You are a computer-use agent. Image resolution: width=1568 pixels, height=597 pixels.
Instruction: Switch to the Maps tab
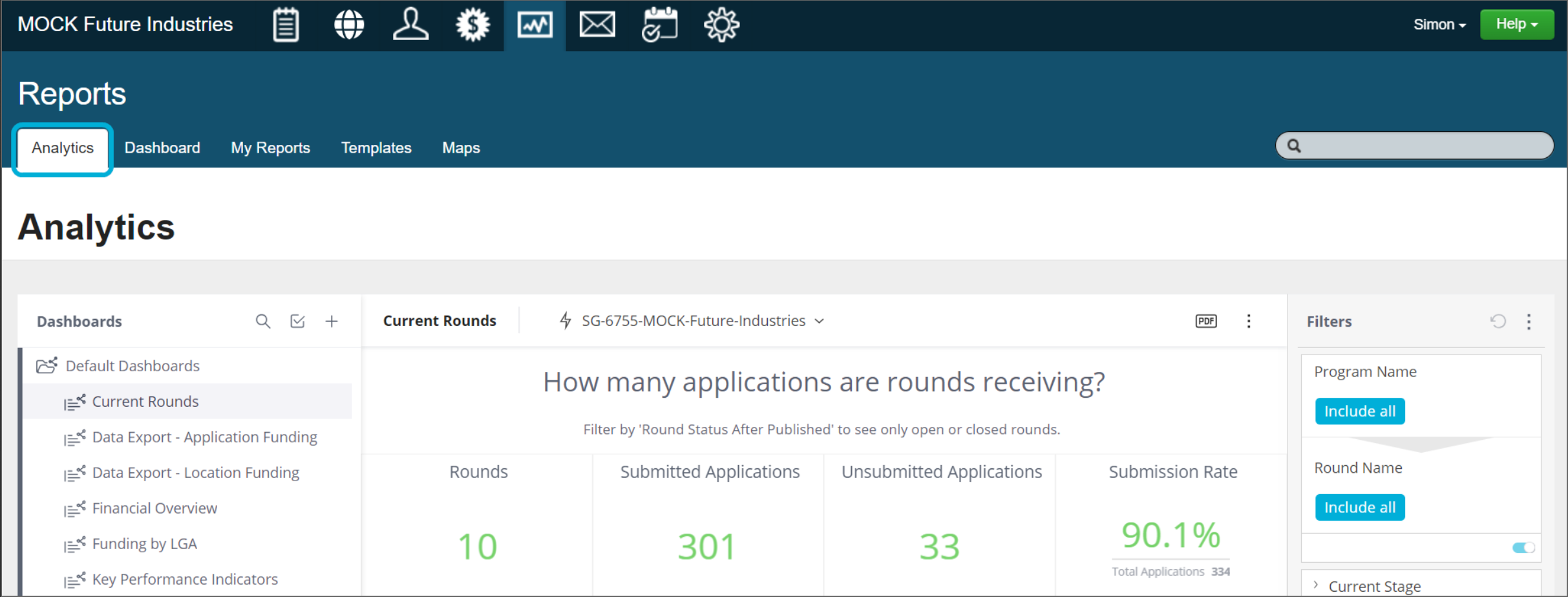(461, 148)
